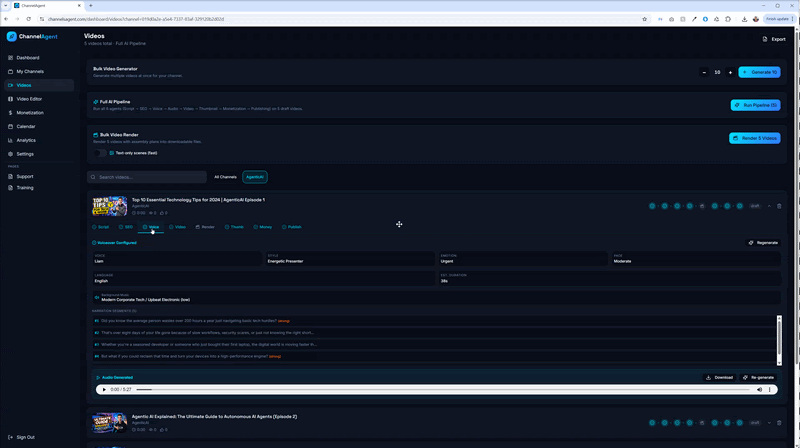Mute the audio player volume

point(759,389)
